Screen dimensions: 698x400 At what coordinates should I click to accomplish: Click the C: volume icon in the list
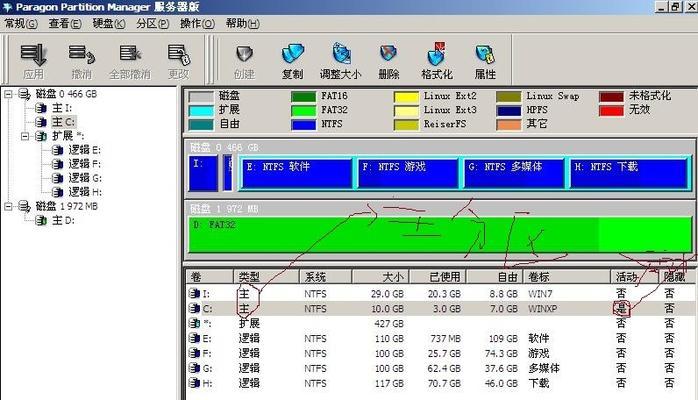click(194, 308)
